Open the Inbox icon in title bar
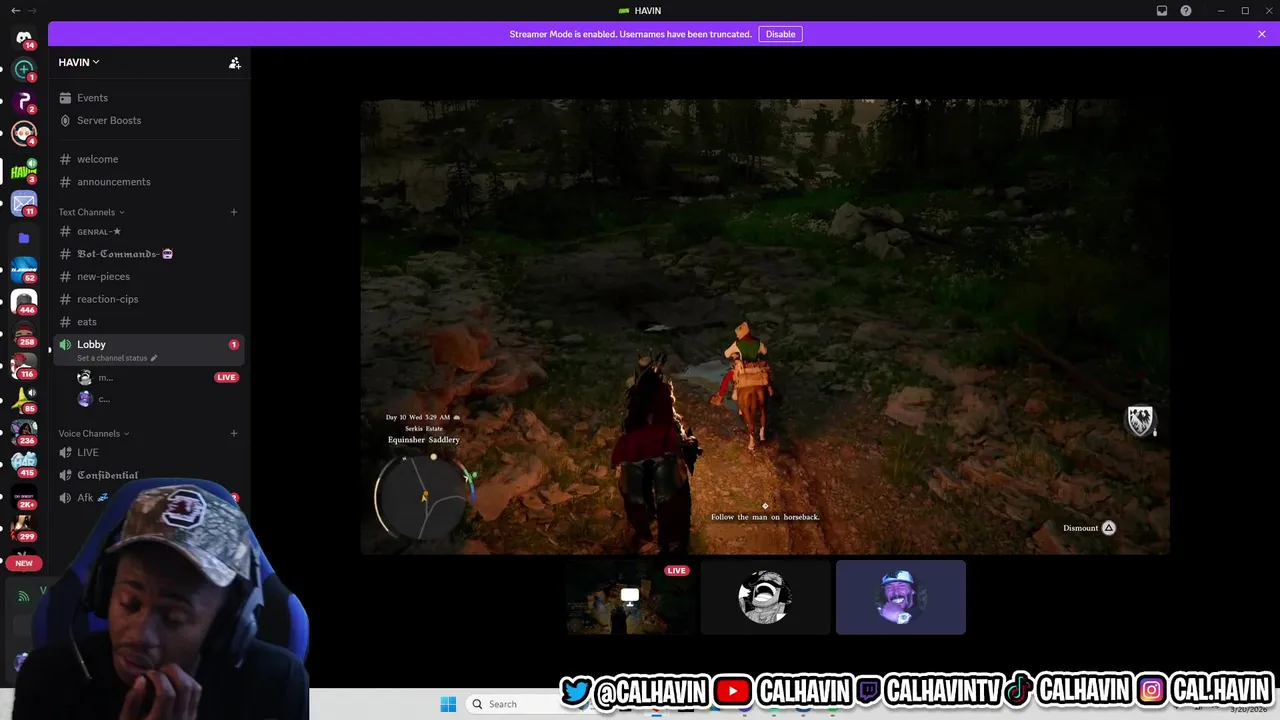The height and width of the screenshot is (720, 1280). click(x=1162, y=11)
